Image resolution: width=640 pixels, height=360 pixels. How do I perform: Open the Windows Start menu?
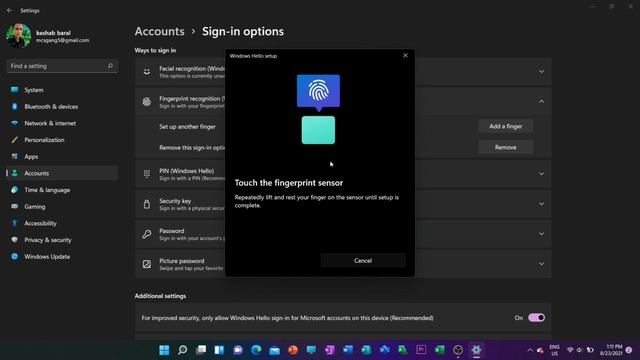point(164,350)
